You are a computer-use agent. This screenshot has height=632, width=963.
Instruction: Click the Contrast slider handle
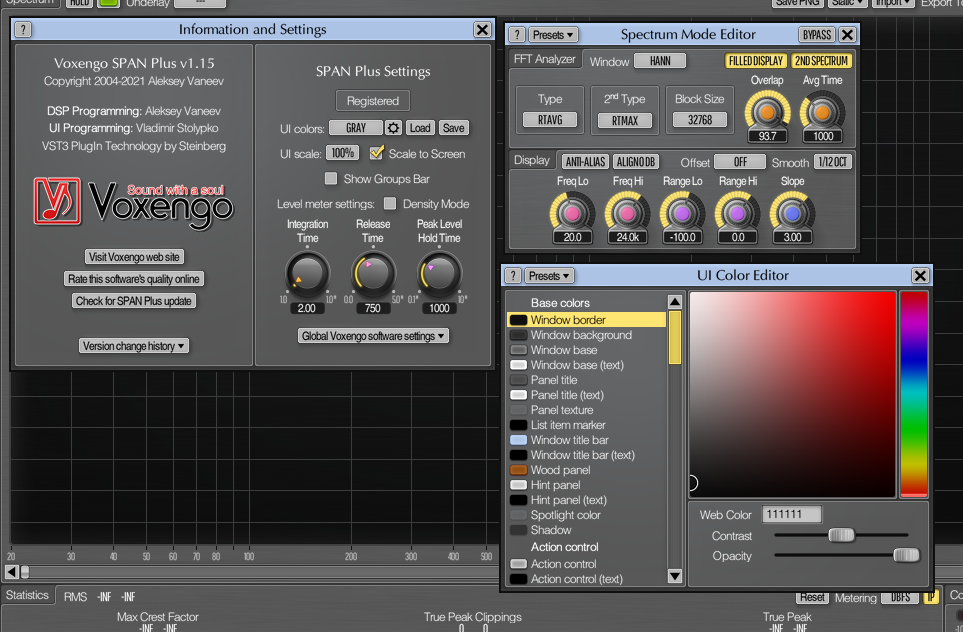(841, 535)
